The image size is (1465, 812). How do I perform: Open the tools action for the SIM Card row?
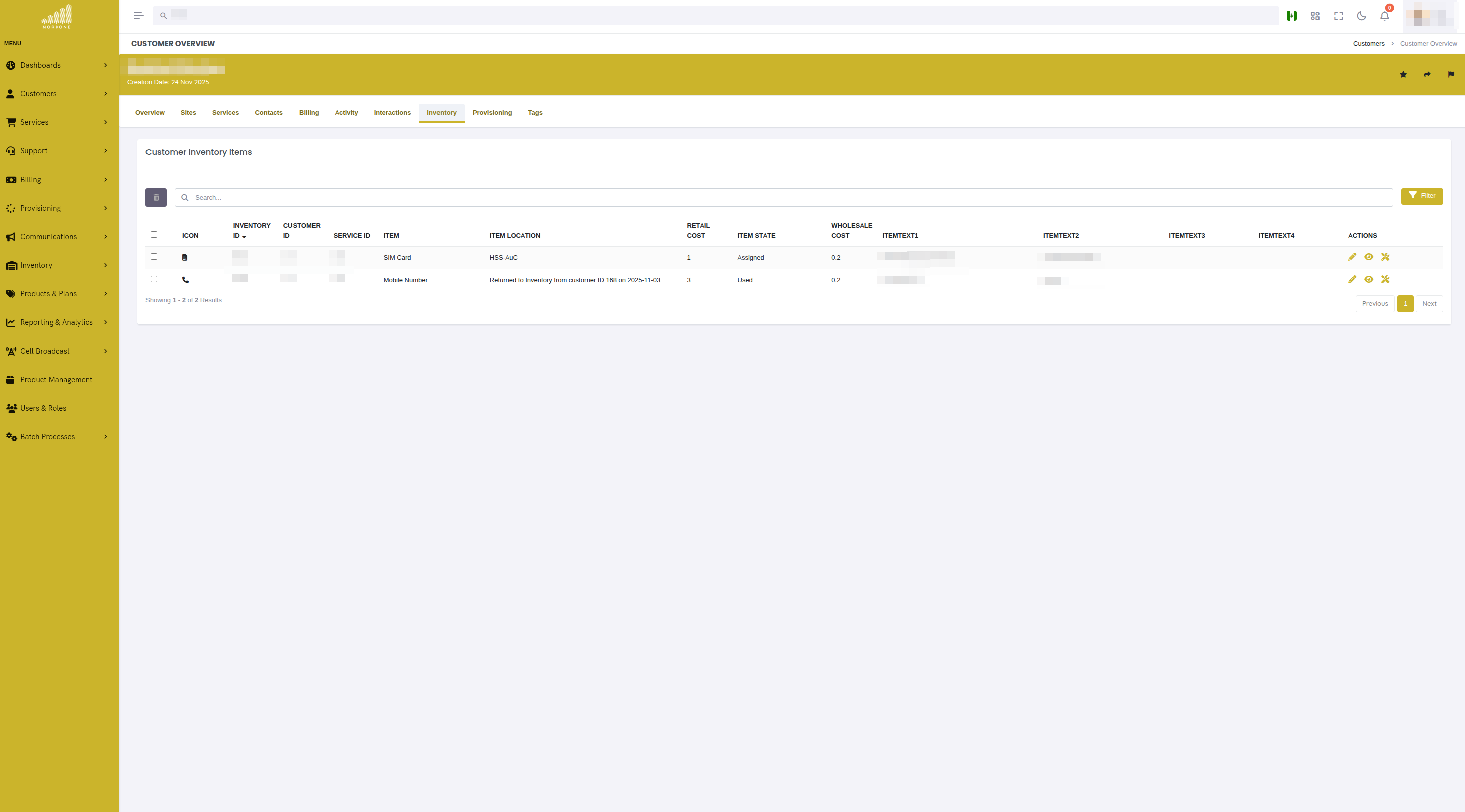[1385, 257]
